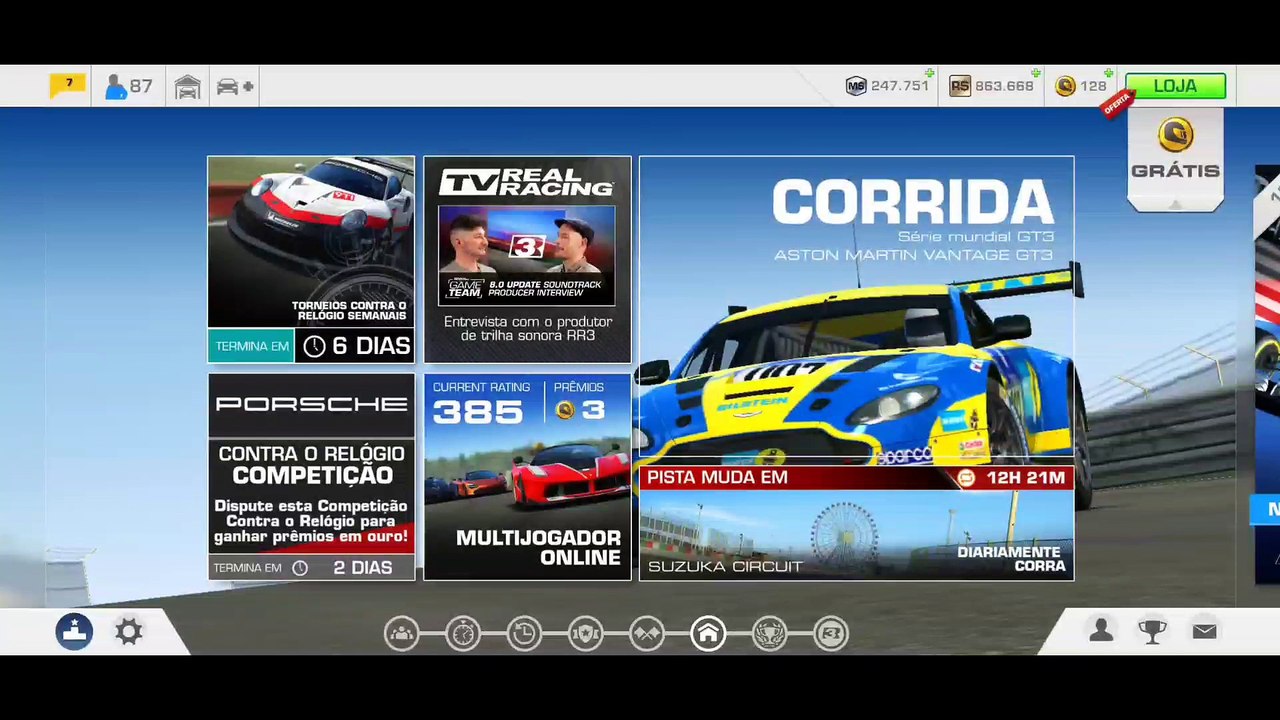Open the Real Racing TV tile
The width and height of the screenshot is (1280, 720).
(527, 259)
